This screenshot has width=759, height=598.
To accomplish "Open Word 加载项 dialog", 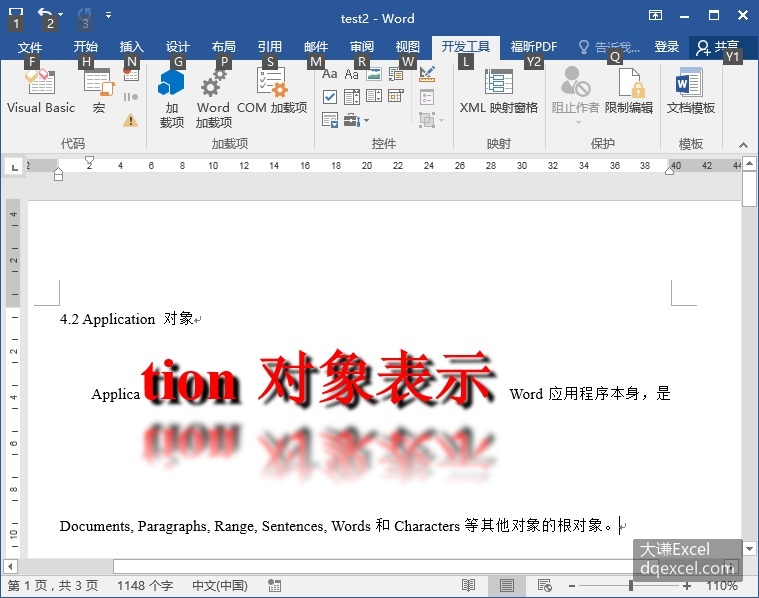I will point(213,98).
